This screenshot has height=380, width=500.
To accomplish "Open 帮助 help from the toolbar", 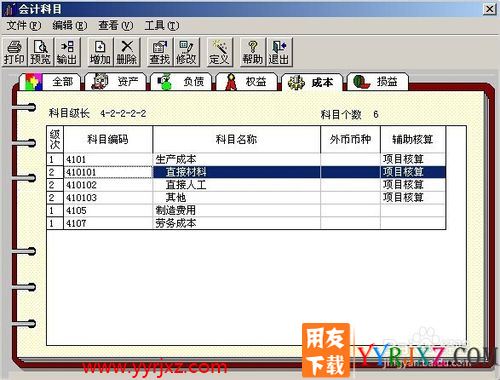I will (252, 52).
